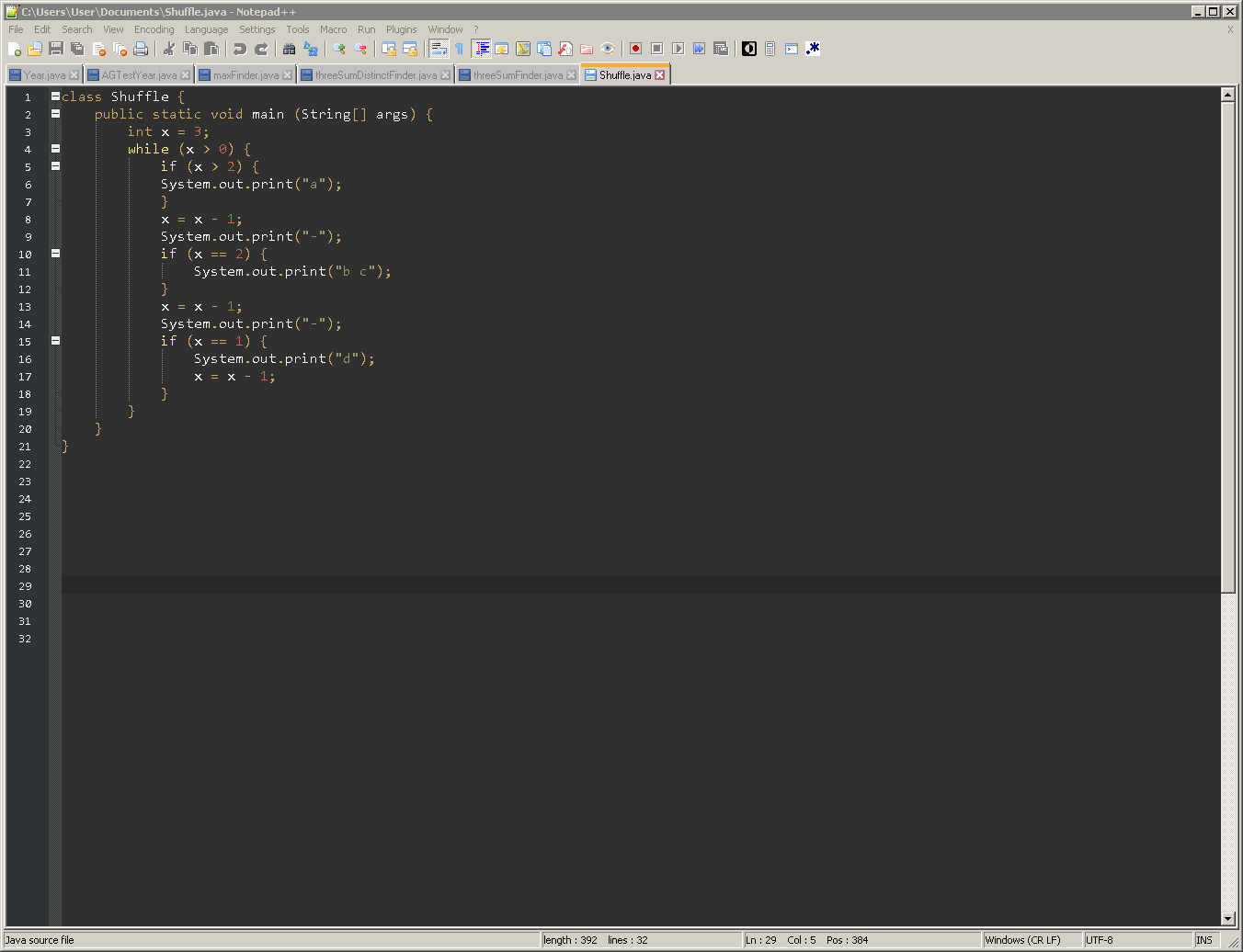Click the Zoom Out icon
The width and height of the screenshot is (1243, 952).
click(360, 49)
